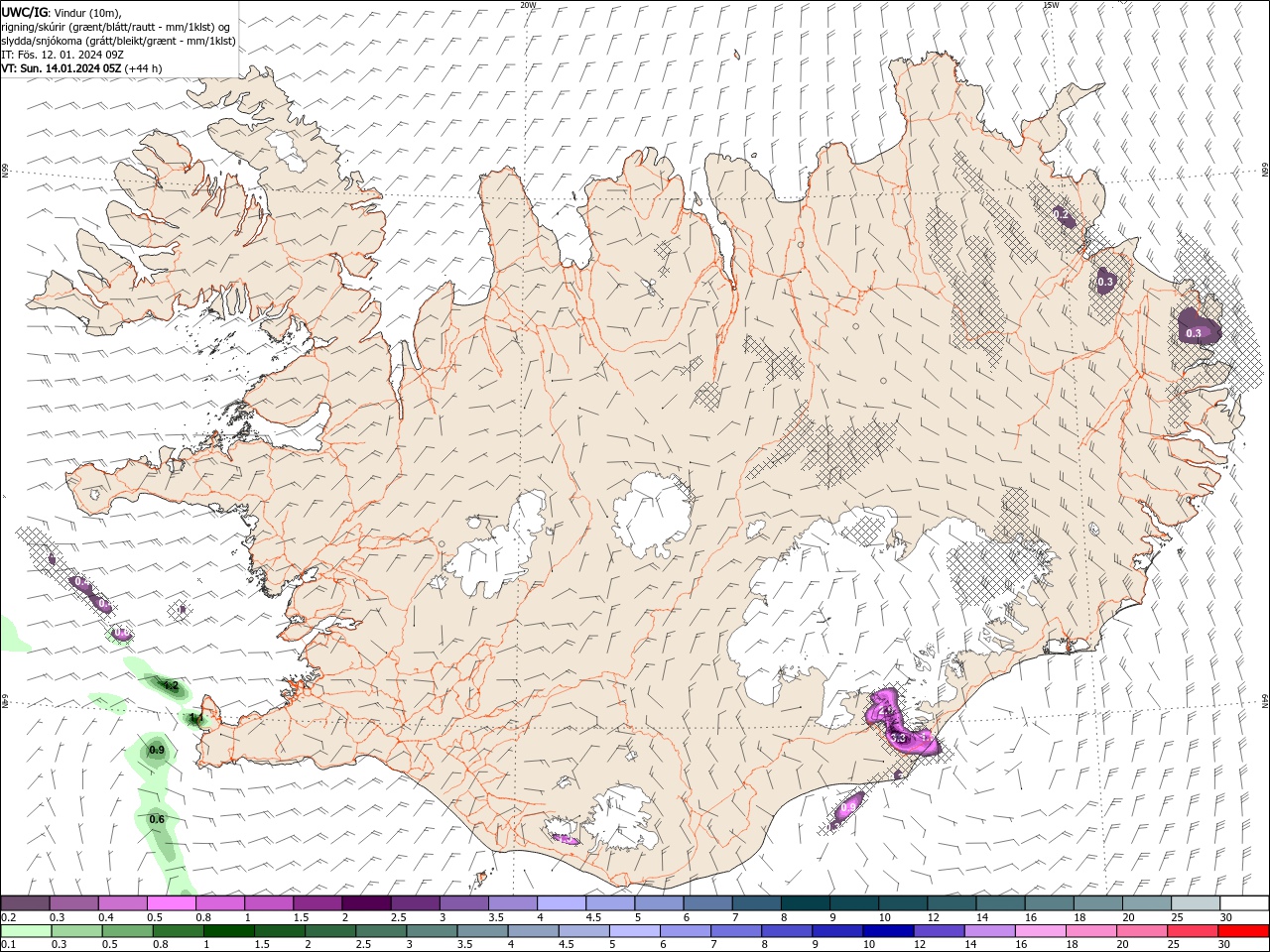Click the 0.9 rain value over the sea
This screenshot has width=1270, height=952.
pyautogui.click(x=157, y=751)
